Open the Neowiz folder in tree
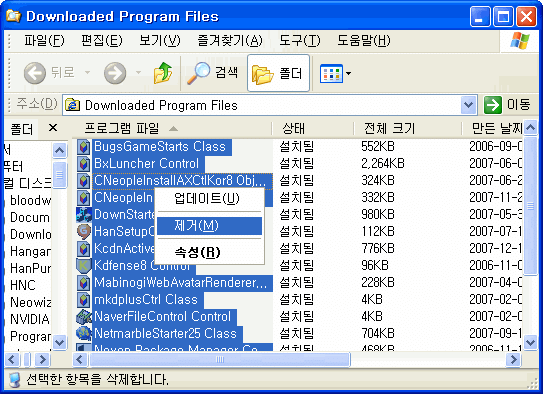 pos(30,302)
